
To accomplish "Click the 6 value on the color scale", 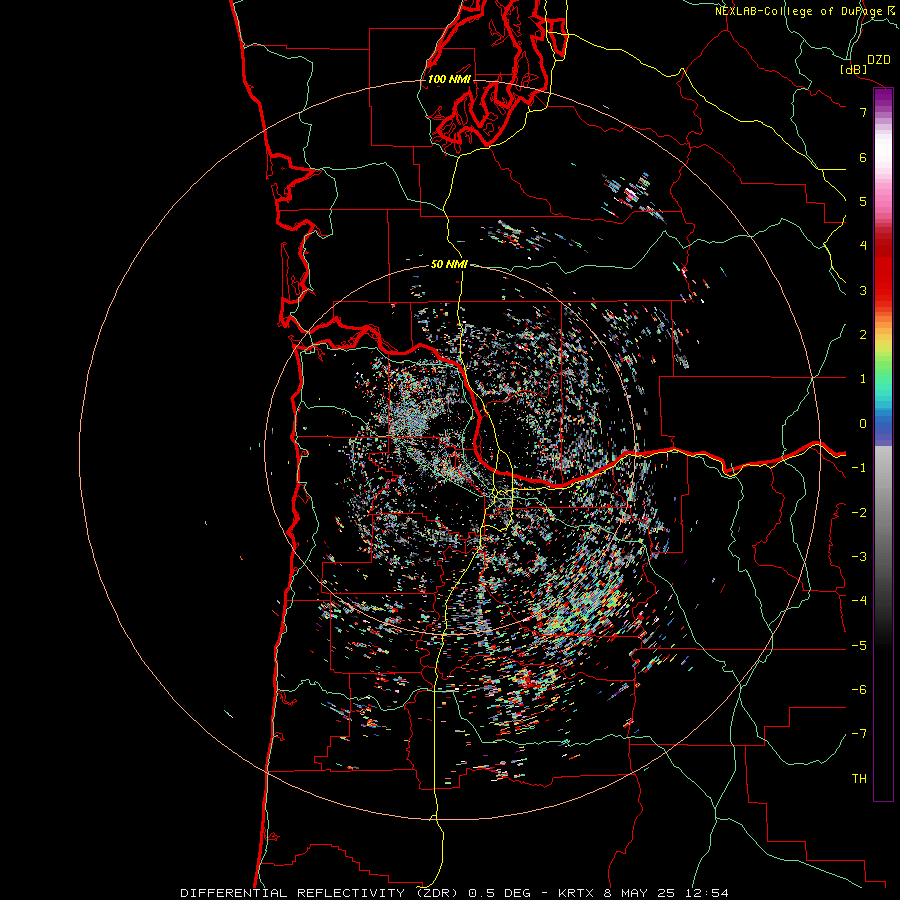I will pyautogui.click(x=863, y=157).
